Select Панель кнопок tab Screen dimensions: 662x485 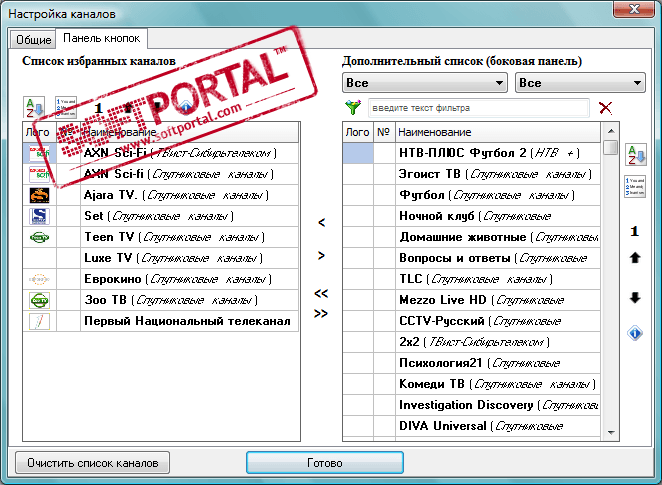pyautogui.click(x=101, y=38)
